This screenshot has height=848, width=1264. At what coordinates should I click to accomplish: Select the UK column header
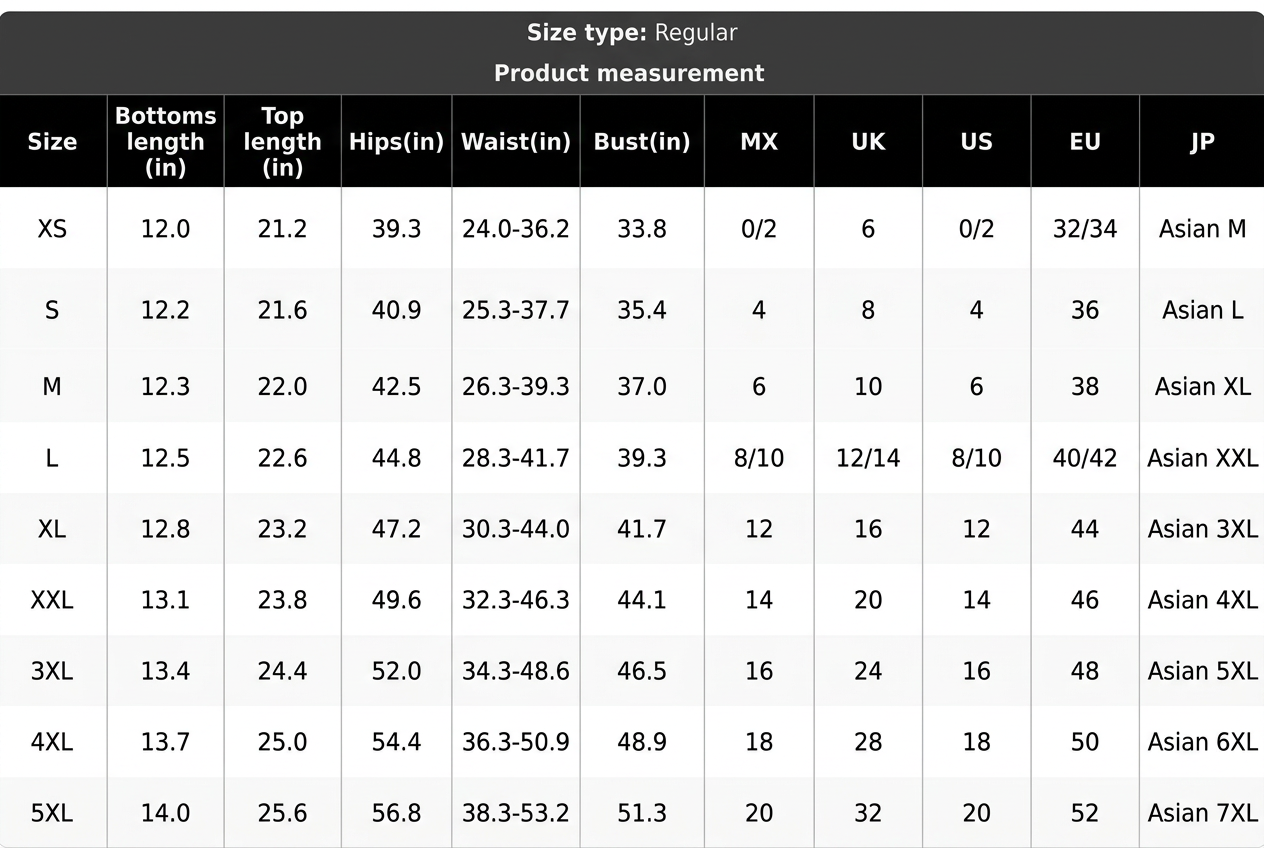tap(868, 142)
